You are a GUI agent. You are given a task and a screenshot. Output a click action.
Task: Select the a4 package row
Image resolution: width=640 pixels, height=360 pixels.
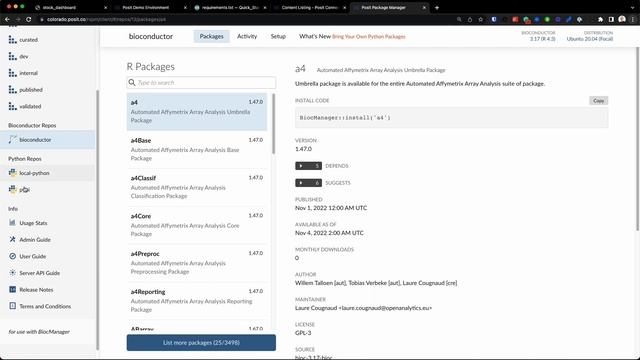[197, 111]
